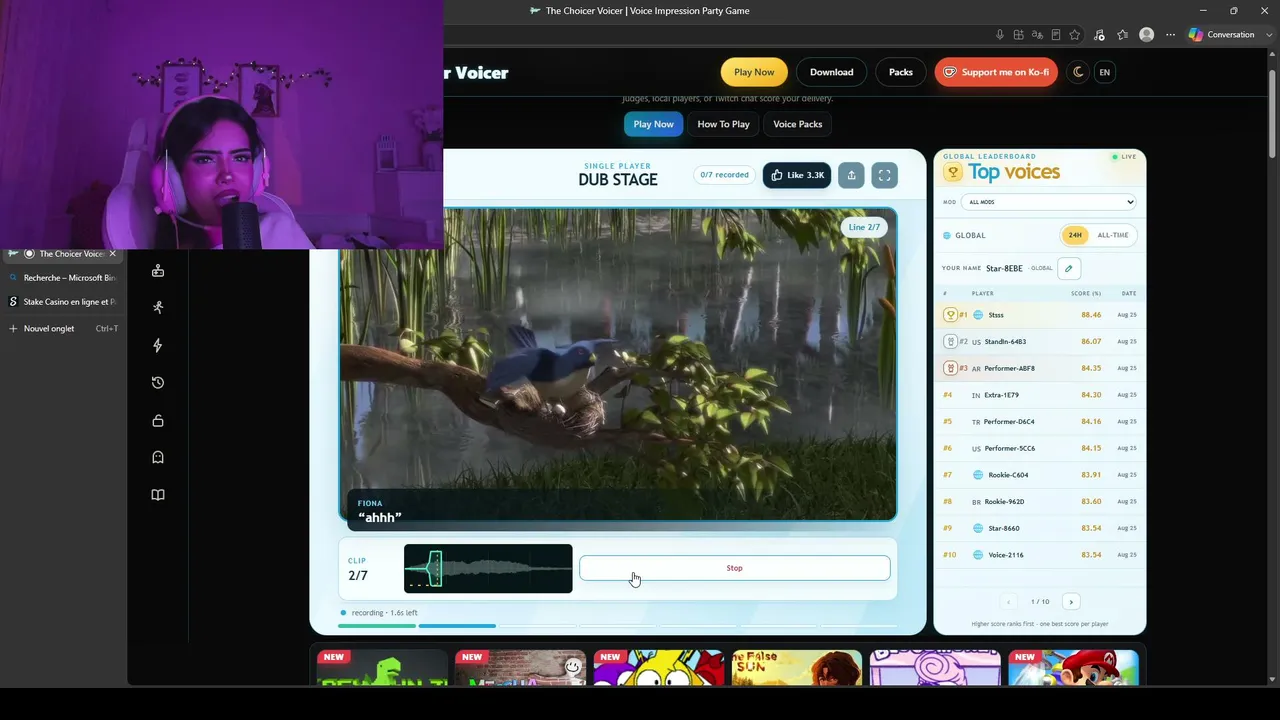Close The Choicer Voicer tab

point(112,254)
